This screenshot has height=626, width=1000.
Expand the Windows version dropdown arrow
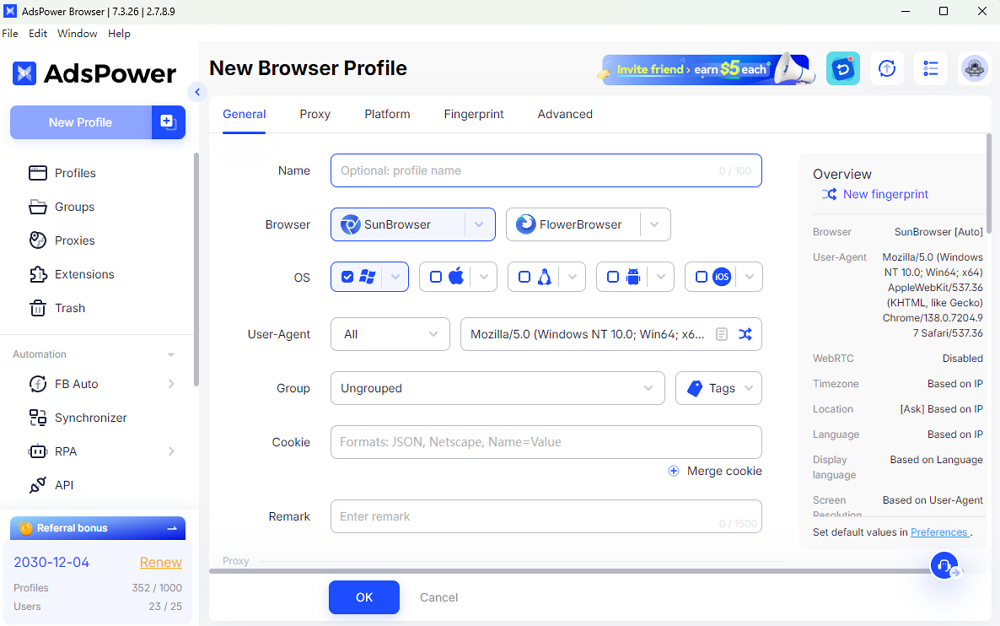pyautogui.click(x=395, y=277)
